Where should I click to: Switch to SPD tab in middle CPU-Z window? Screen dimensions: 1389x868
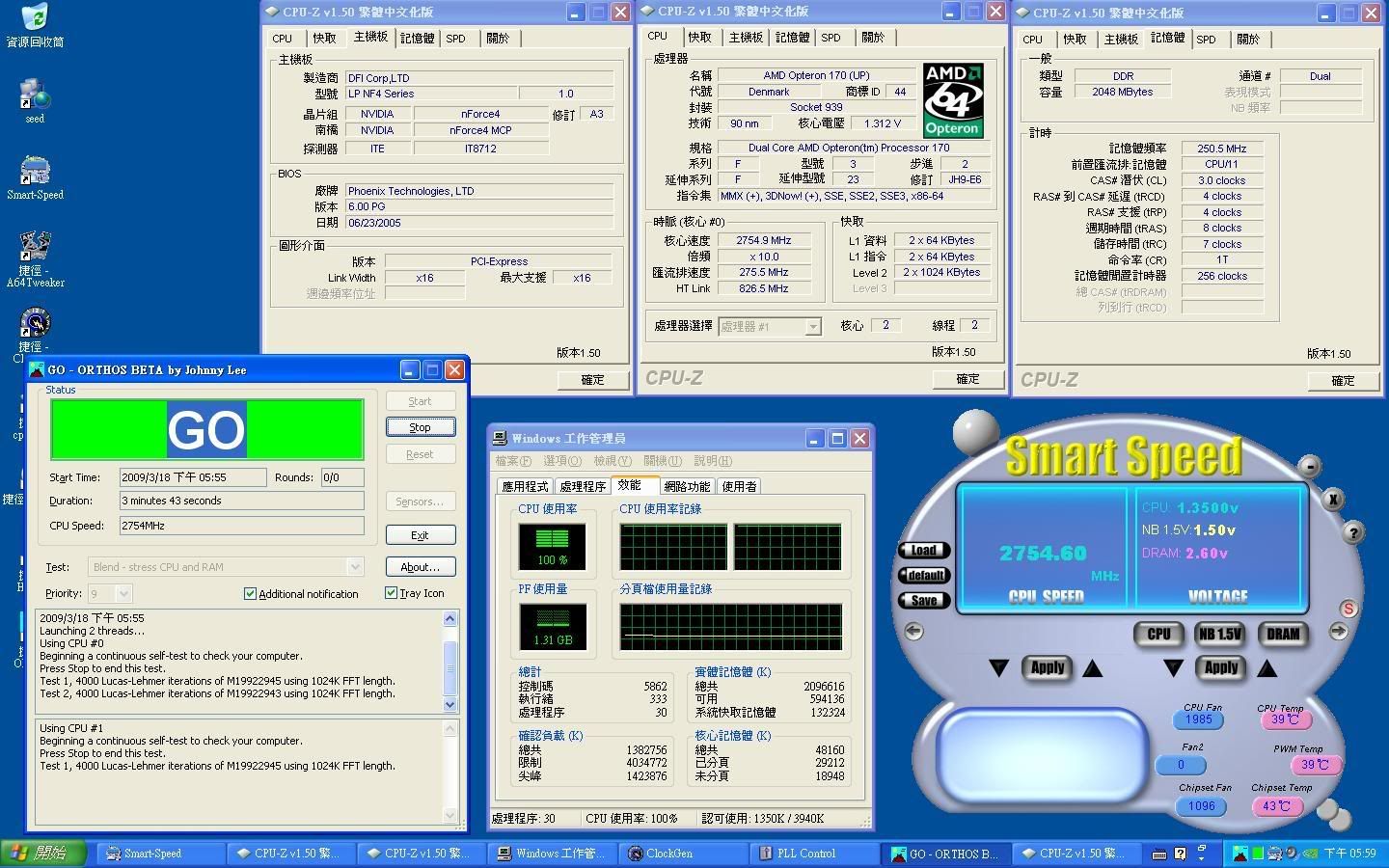[831, 38]
